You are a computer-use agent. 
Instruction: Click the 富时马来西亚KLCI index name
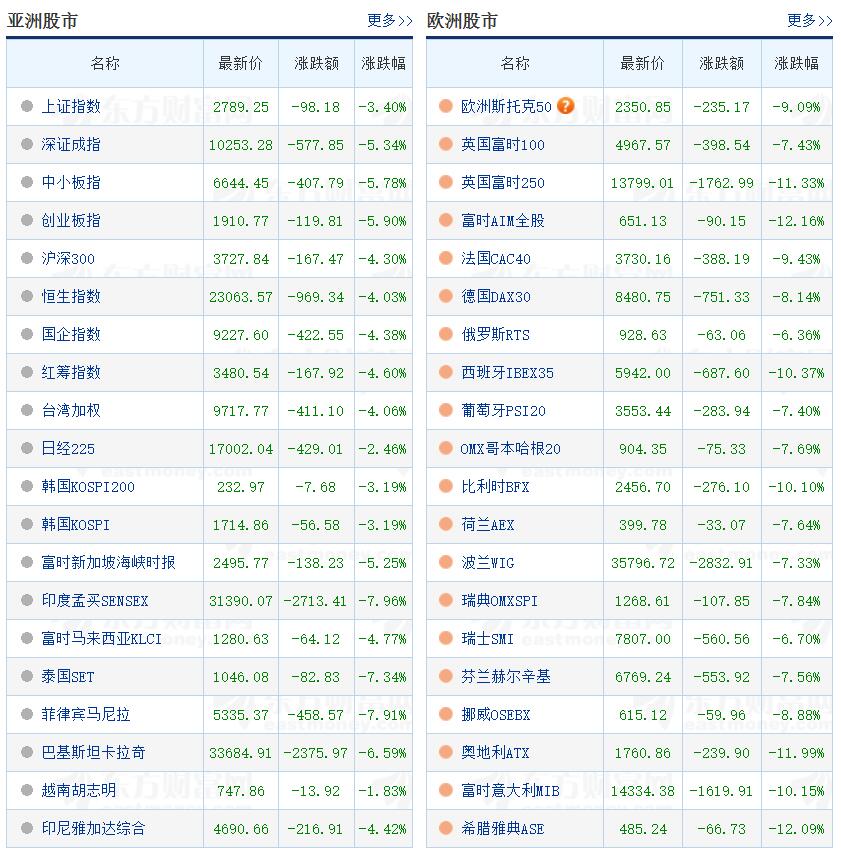coord(102,639)
